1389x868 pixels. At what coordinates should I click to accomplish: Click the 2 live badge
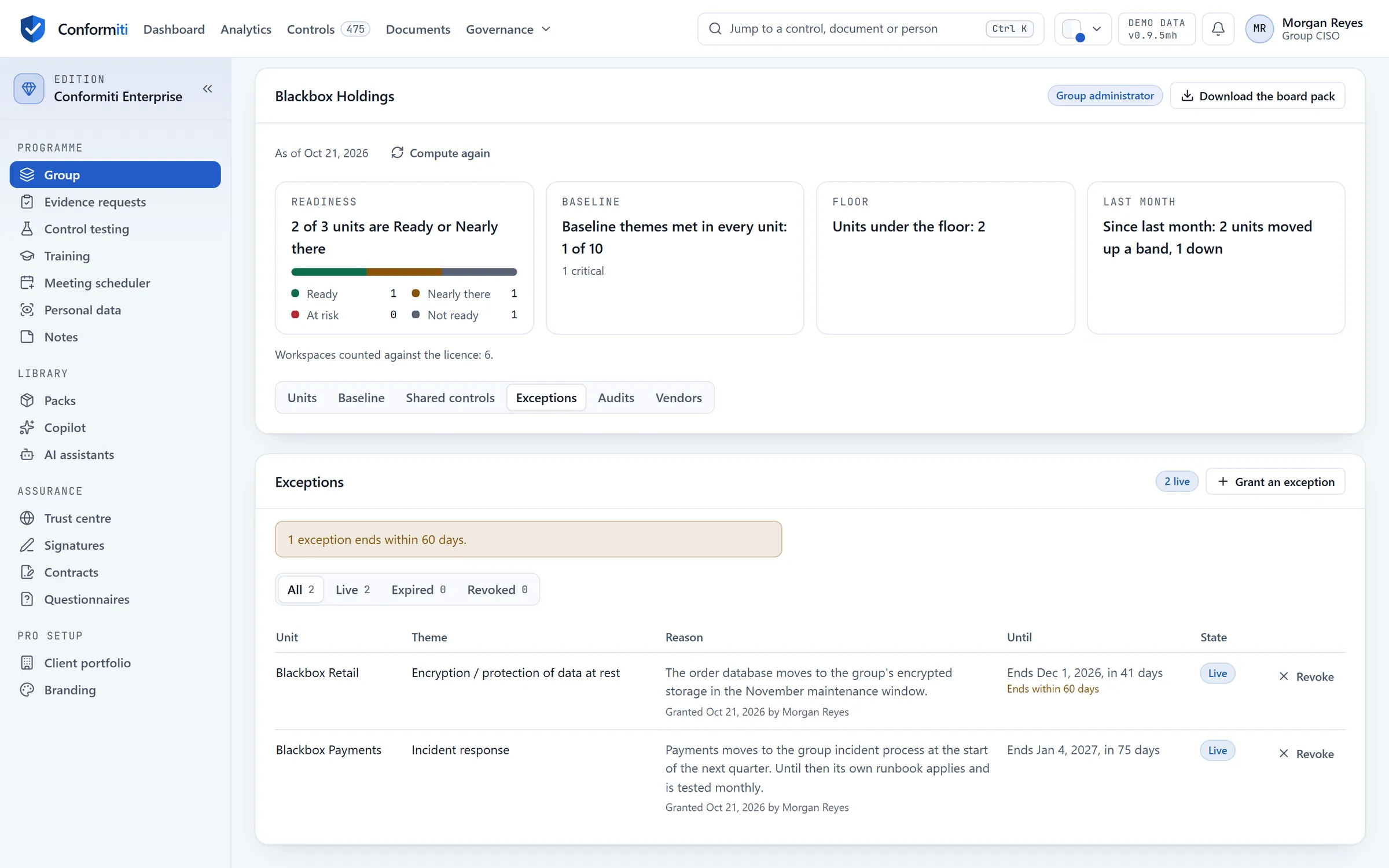[x=1177, y=481]
